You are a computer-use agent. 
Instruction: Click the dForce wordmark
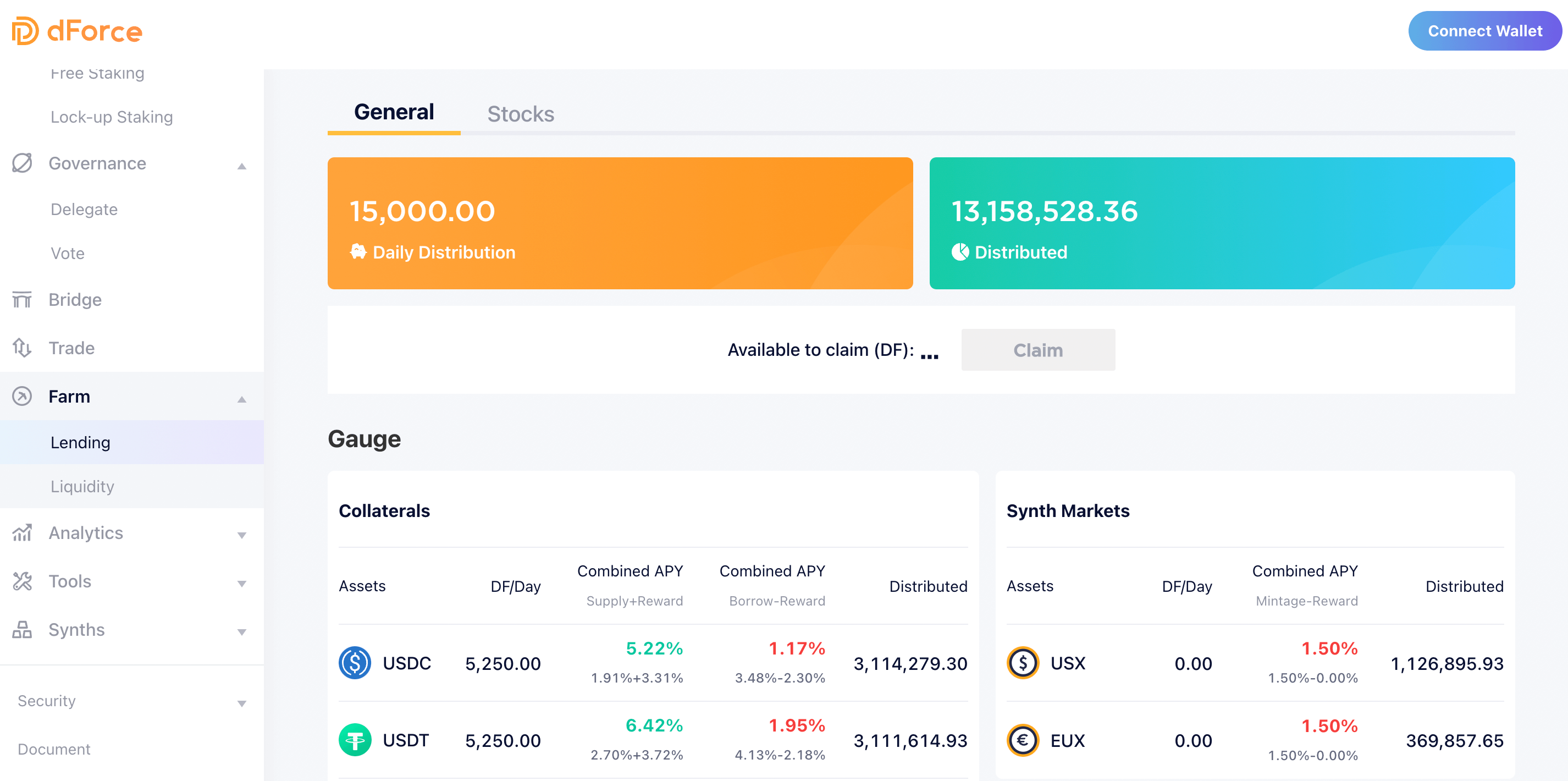pos(95,32)
